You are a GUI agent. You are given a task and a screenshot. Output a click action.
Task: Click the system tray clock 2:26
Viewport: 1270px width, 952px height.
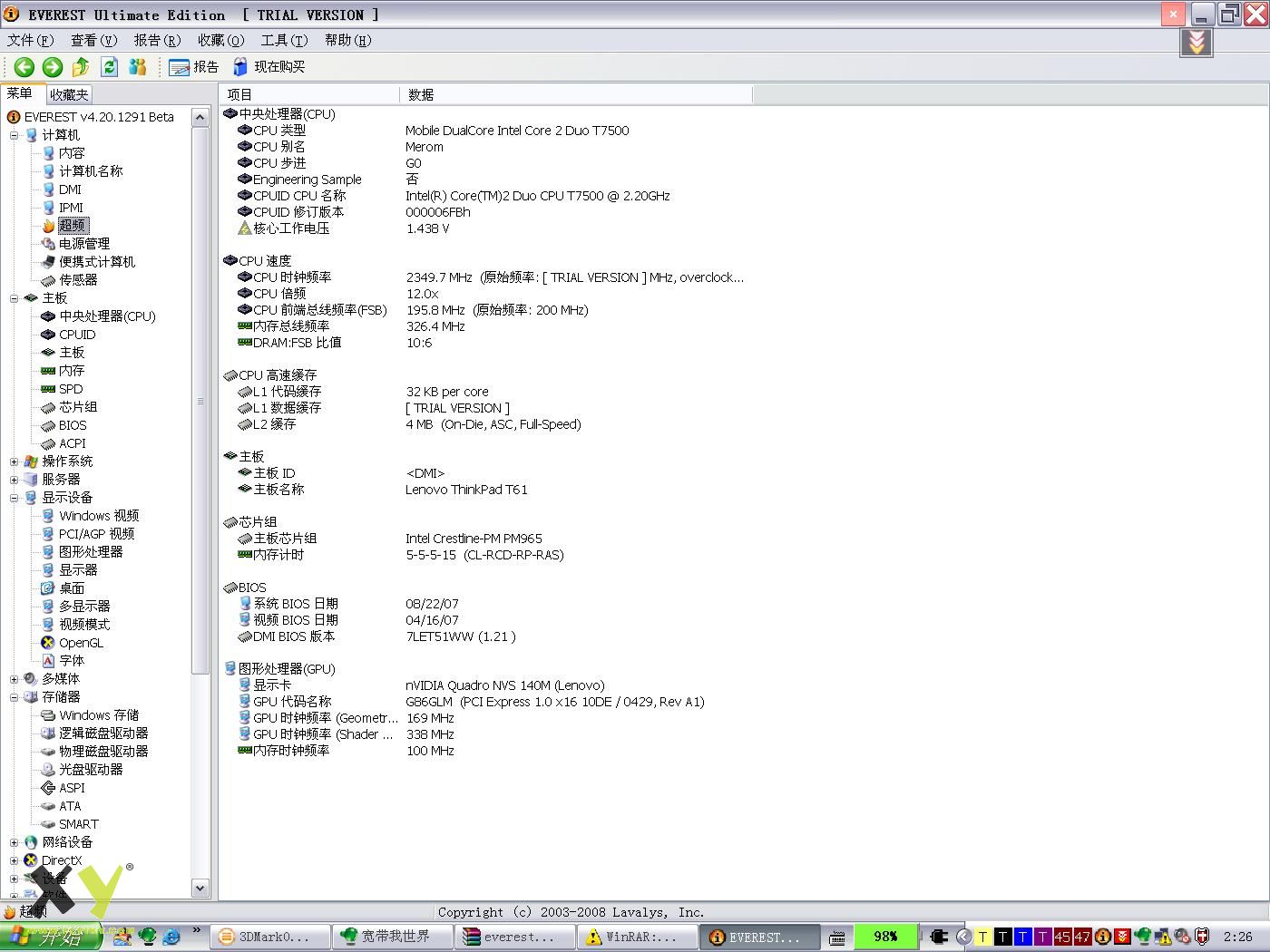(1238, 937)
